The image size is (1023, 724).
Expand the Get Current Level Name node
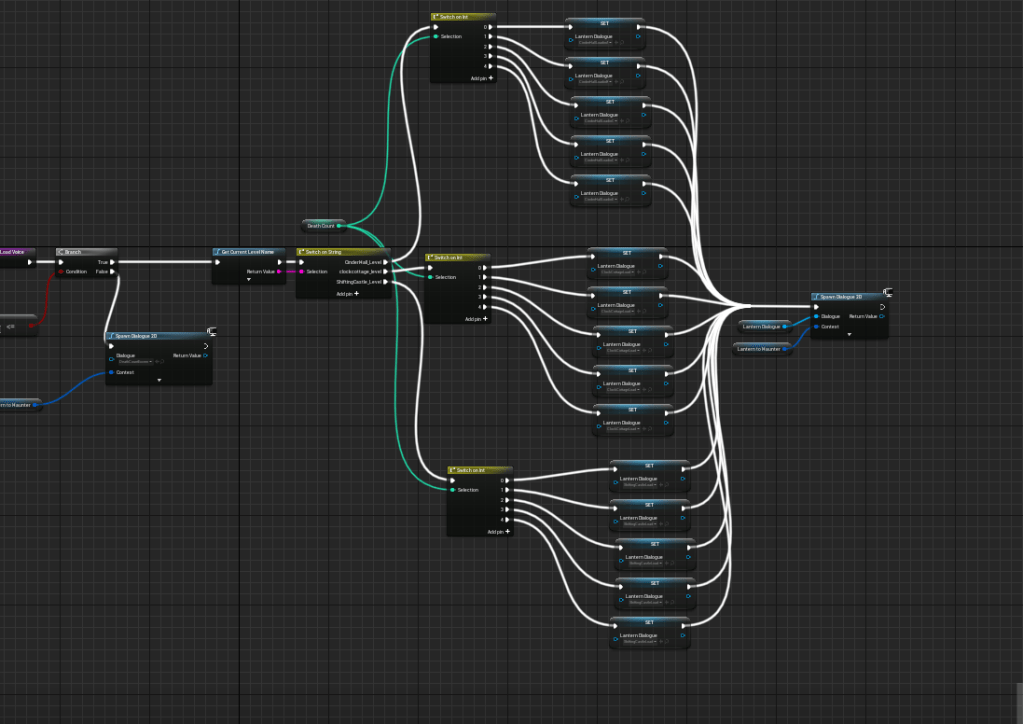[249, 280]
